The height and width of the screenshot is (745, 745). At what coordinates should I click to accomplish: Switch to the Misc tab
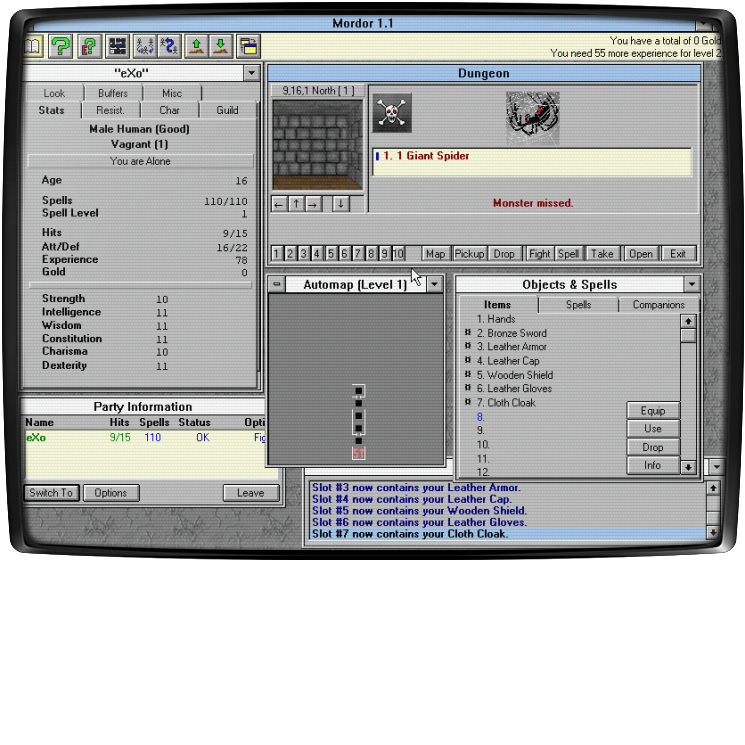click(172, 93)
